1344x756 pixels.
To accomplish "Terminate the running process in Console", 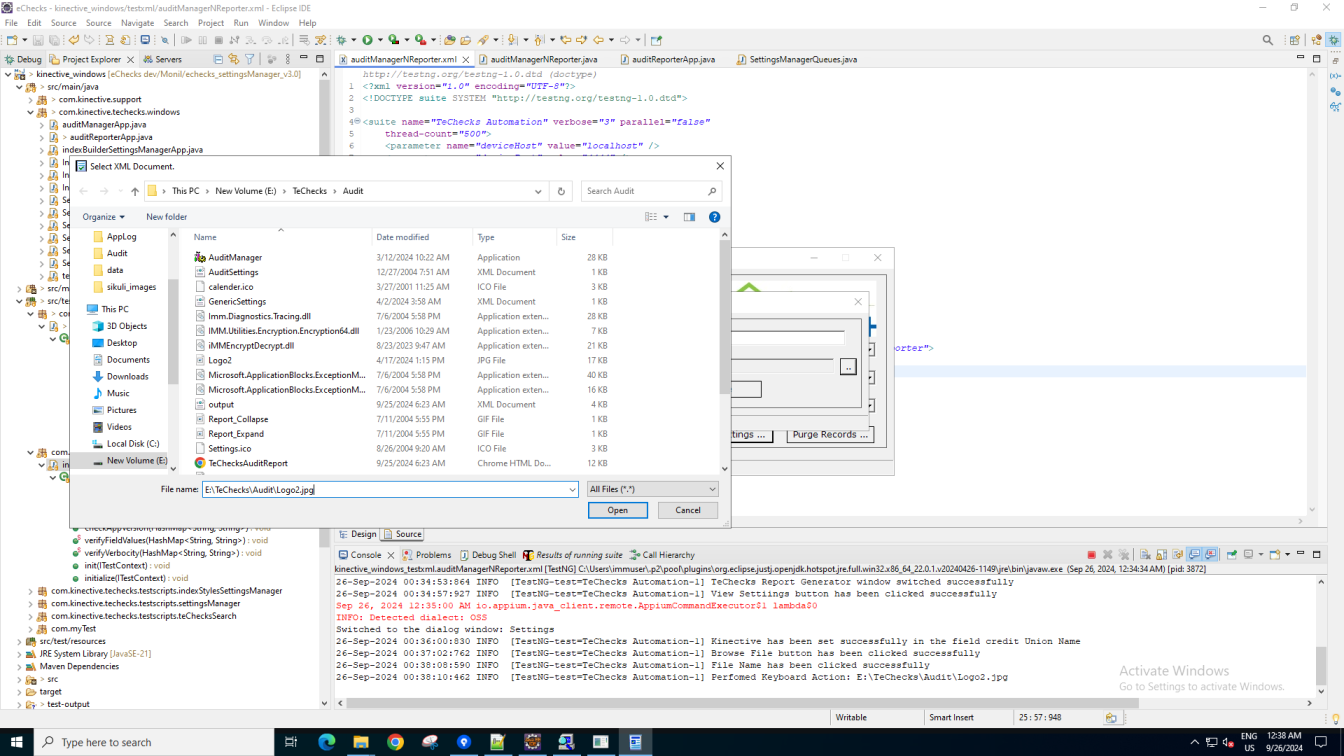I will [x=1091, y=554].
